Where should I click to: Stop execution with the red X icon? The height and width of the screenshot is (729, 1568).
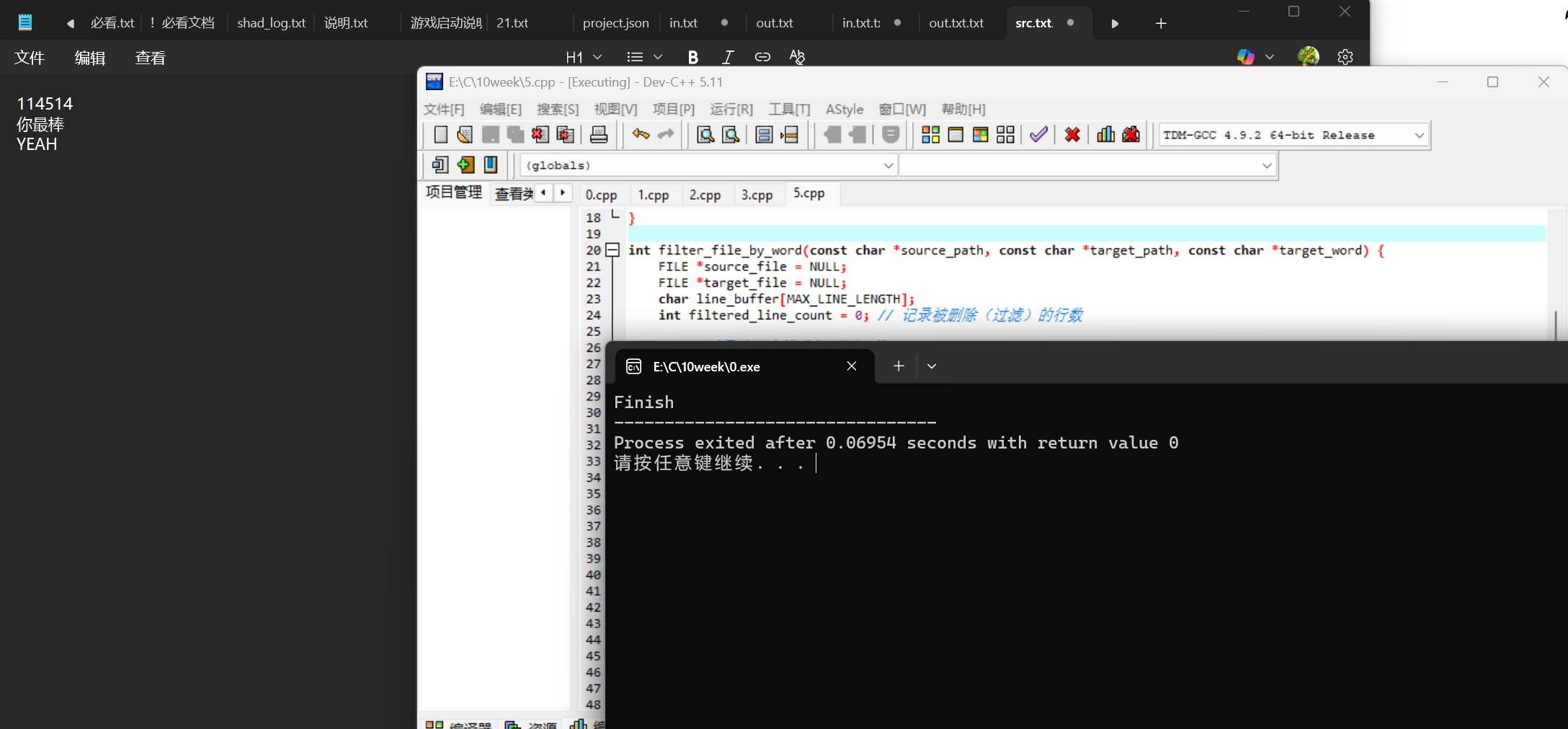click(x=1072, y=135)
